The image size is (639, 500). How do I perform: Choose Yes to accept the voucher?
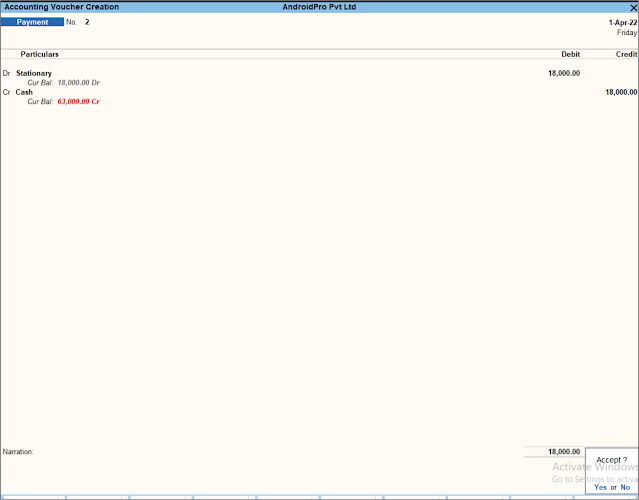600,487
